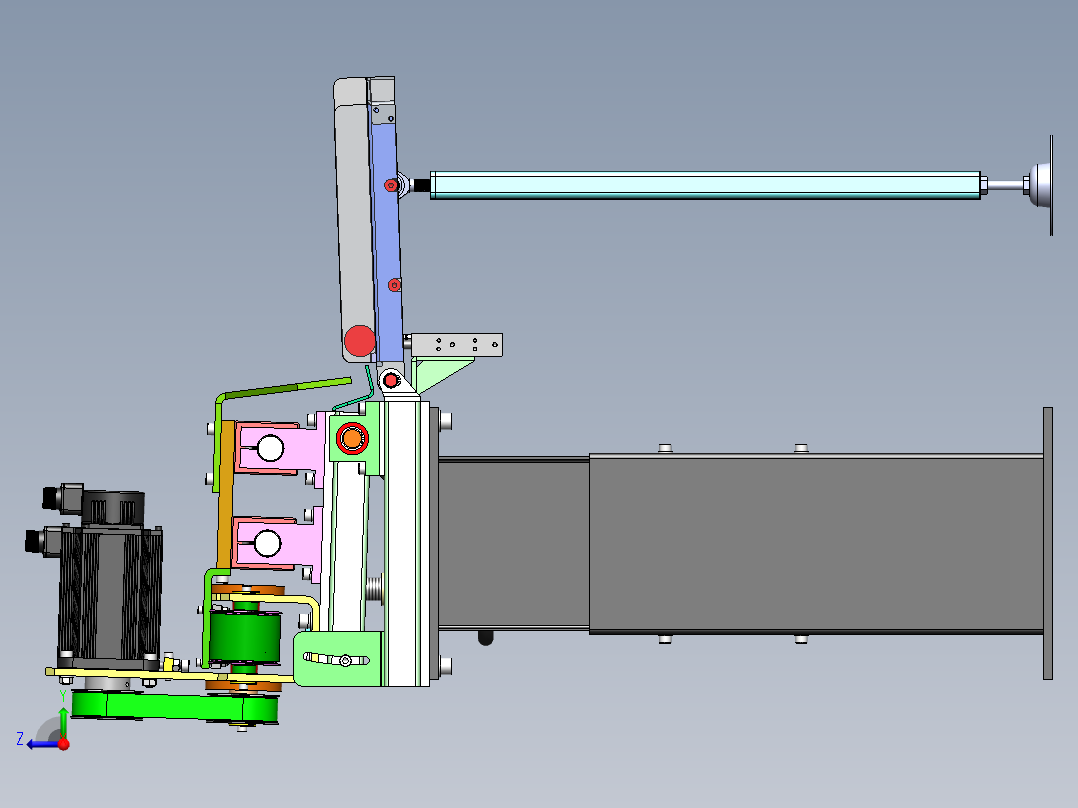Click the green Y axis arrow of triad
Viewport: 1078px width, 808px height.
click(63, 721)
